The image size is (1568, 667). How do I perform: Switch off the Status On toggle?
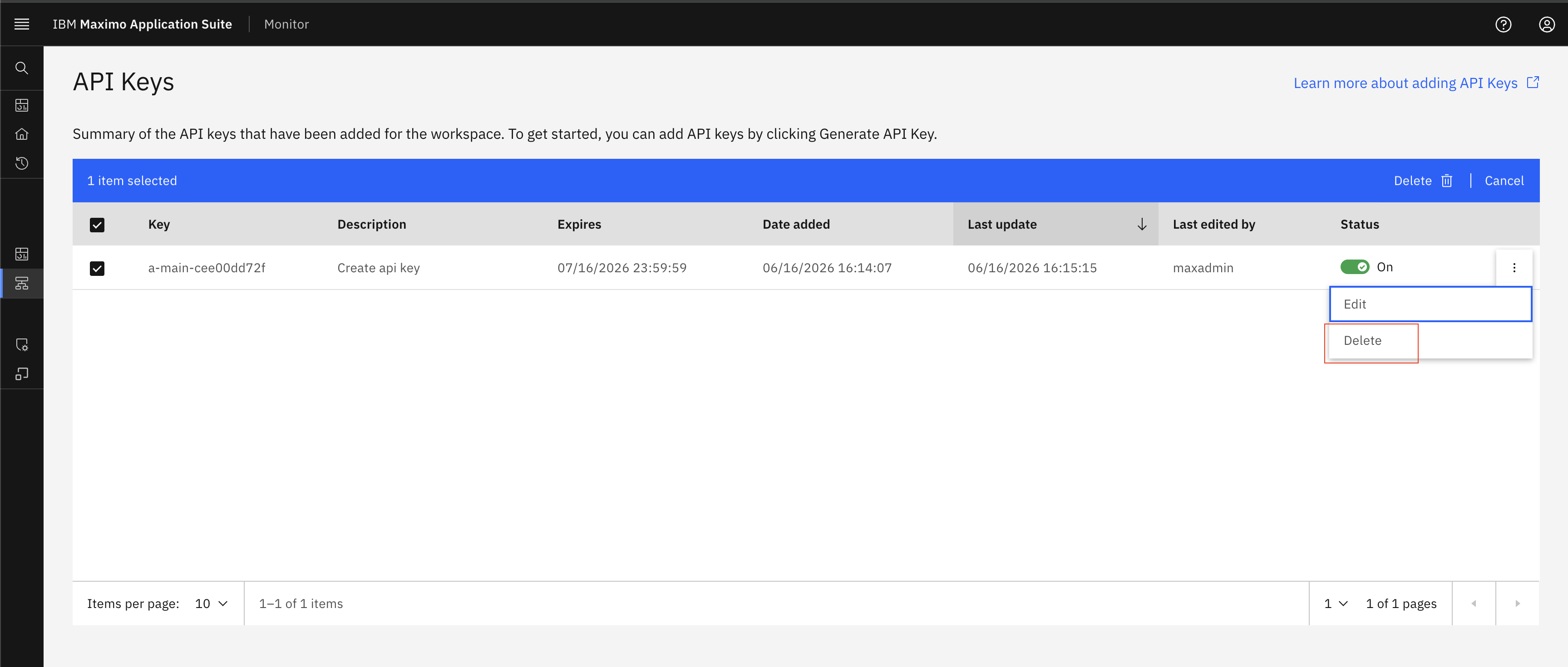[x=1354, y=267]
